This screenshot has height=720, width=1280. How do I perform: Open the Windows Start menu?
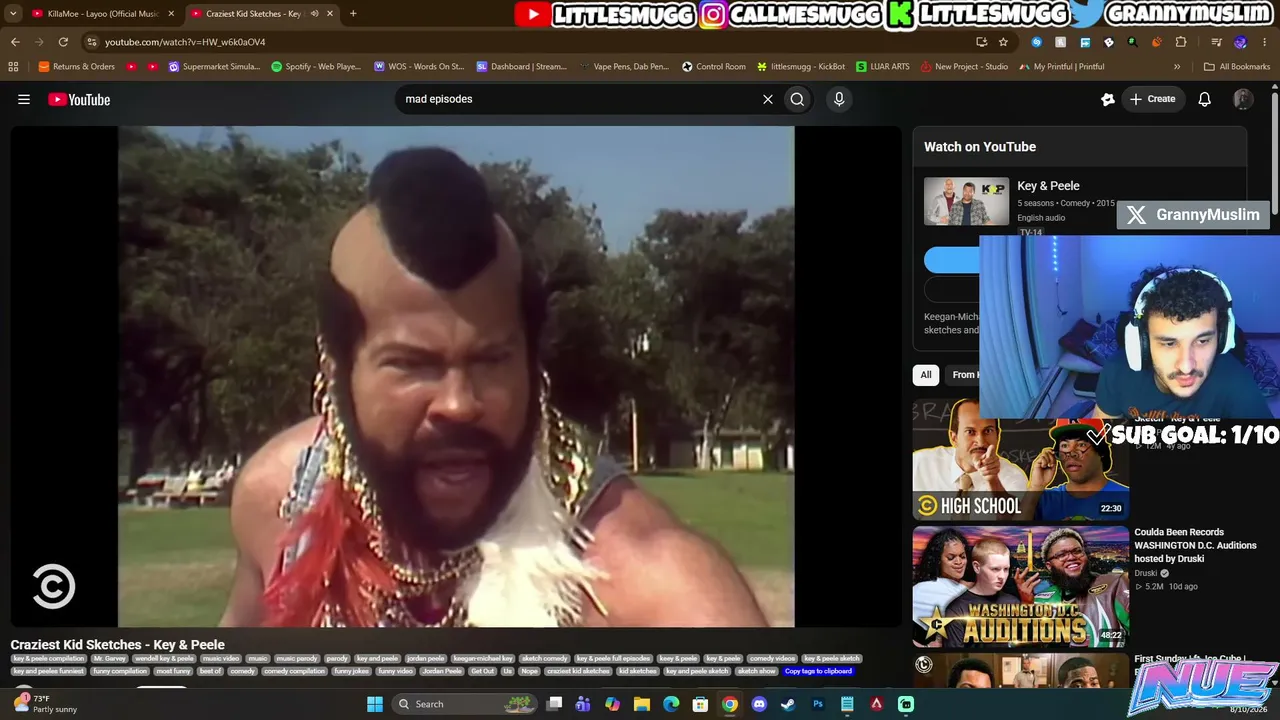(375, 704)
